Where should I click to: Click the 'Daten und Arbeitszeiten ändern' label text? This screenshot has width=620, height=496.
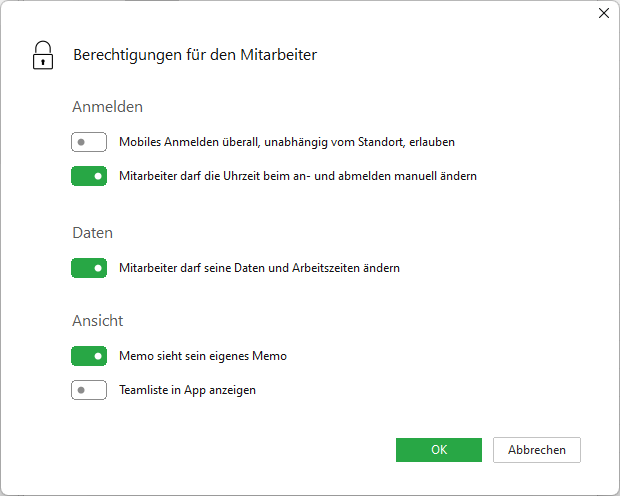(x=259, y=268)
